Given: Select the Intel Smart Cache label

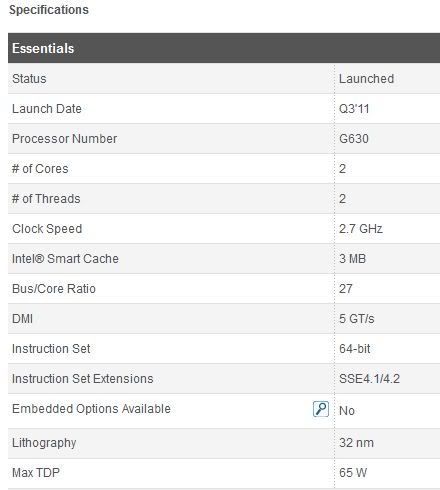Looking at the screenshot, I should point(65,259).
